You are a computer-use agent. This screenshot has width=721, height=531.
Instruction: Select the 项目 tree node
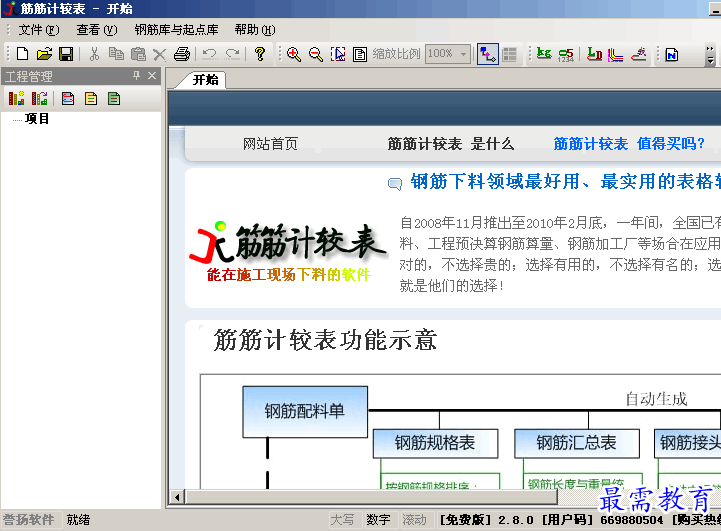[37, 119]
